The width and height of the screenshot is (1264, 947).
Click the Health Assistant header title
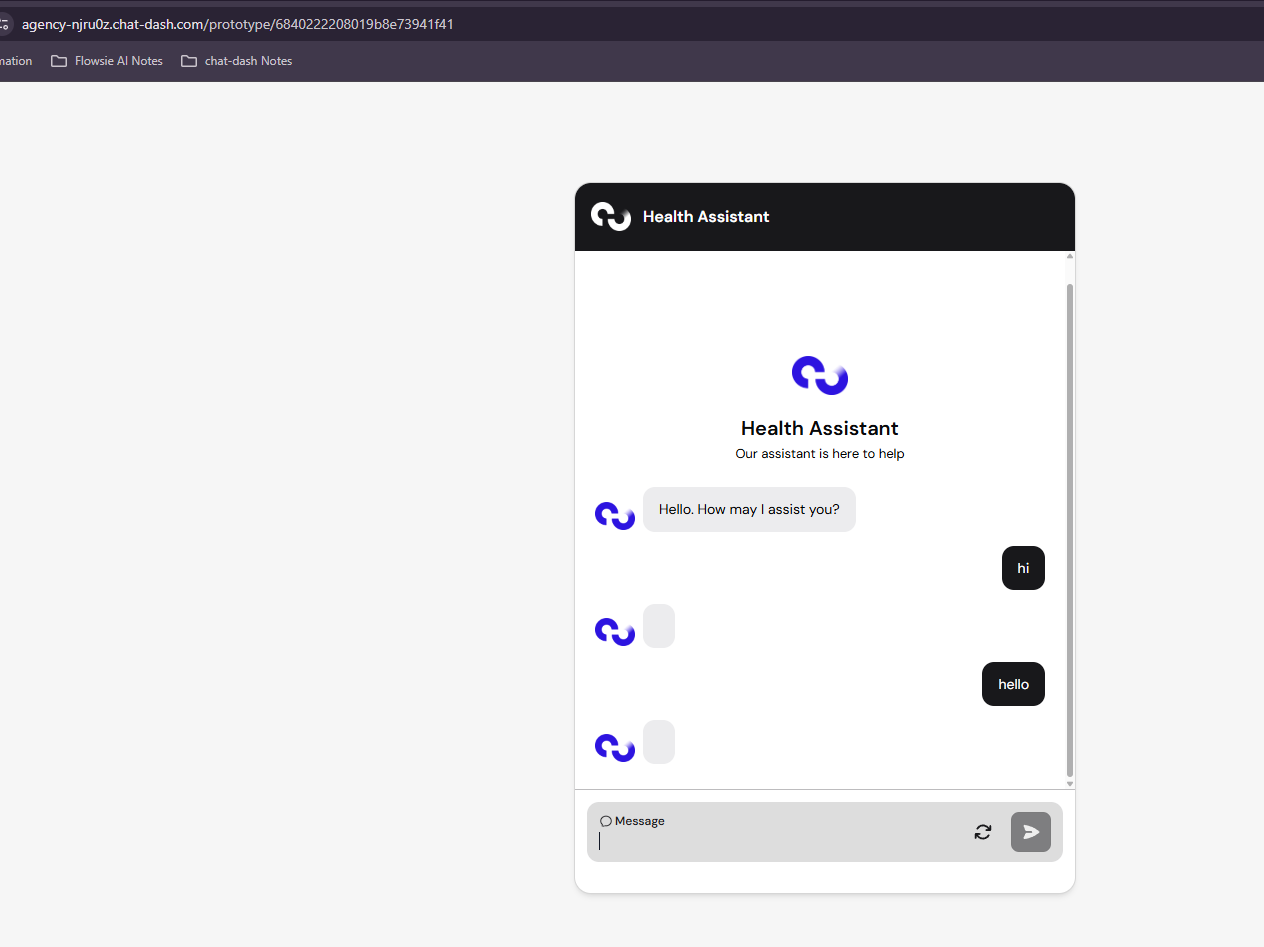point(706,217)
